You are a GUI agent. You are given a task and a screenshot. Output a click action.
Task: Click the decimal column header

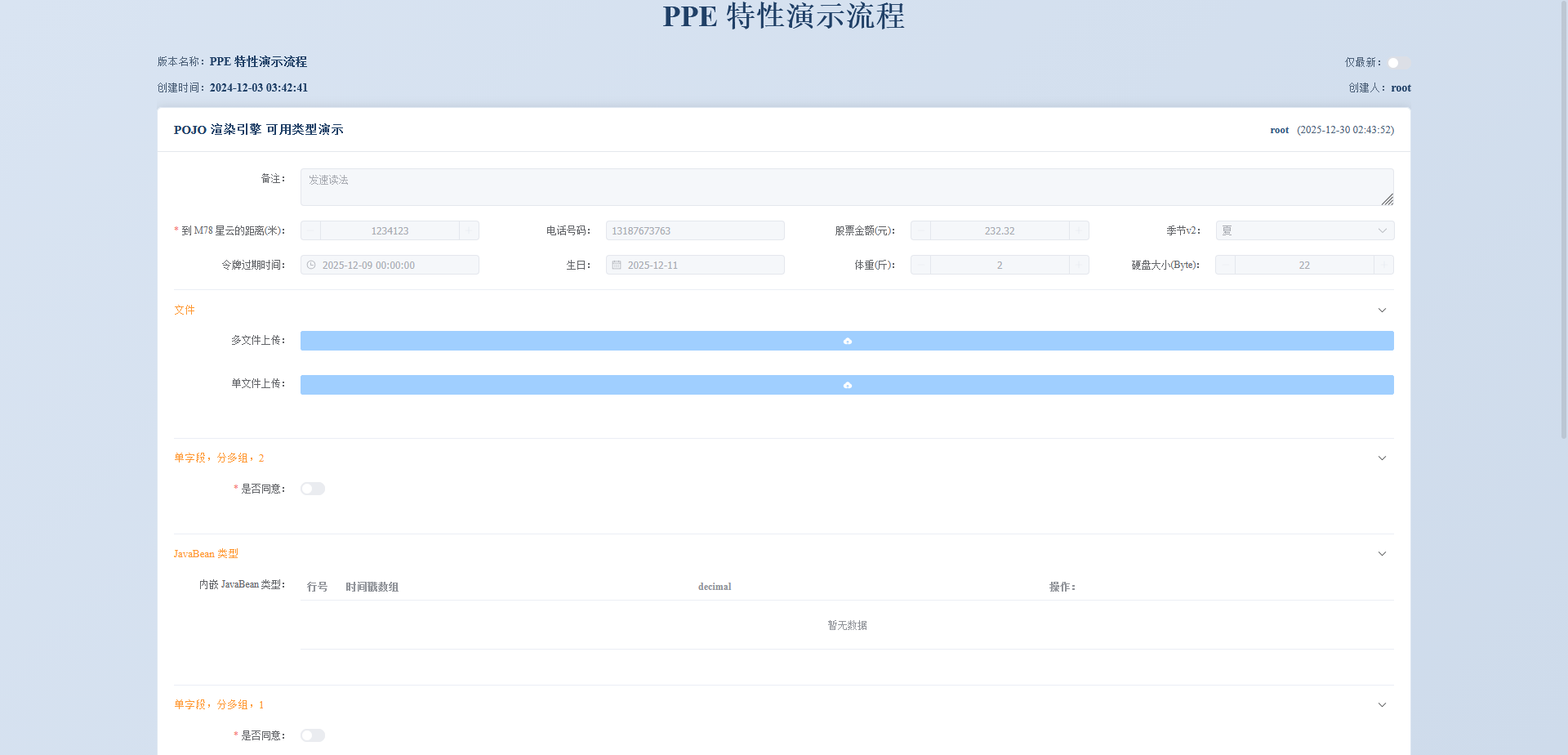tap(715, 587)
